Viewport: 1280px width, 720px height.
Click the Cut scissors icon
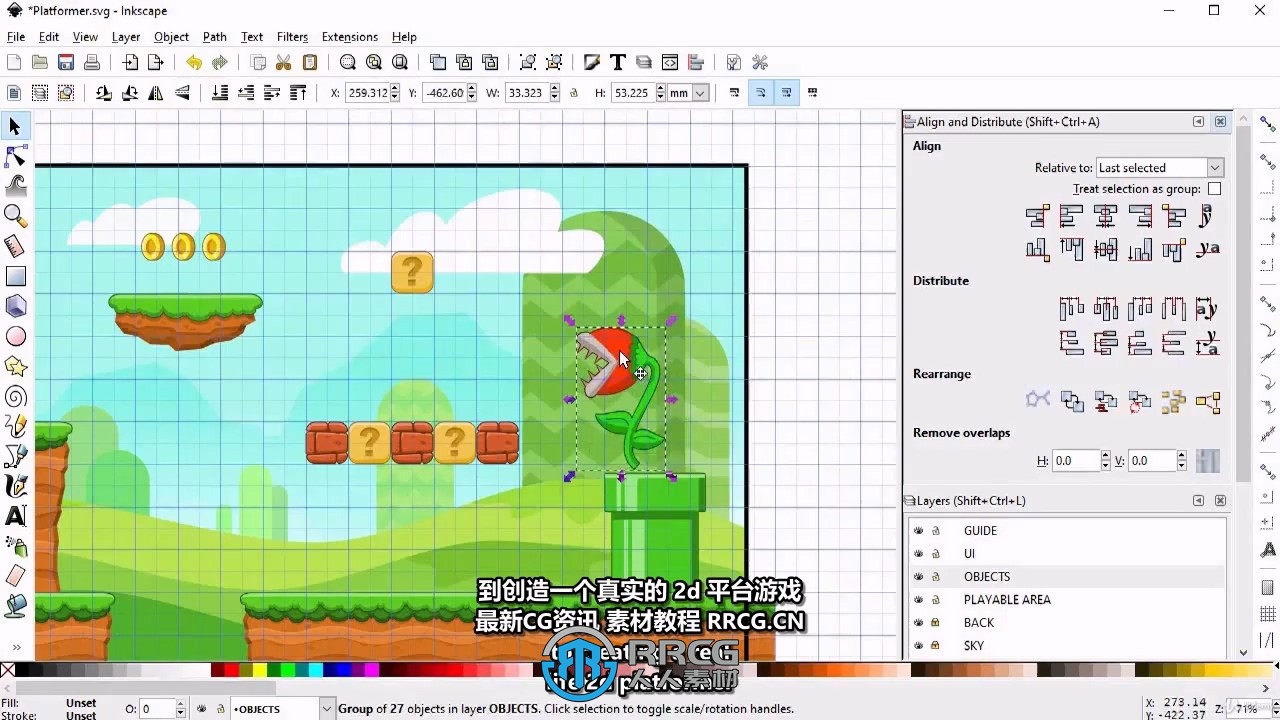tap(284, 62)
